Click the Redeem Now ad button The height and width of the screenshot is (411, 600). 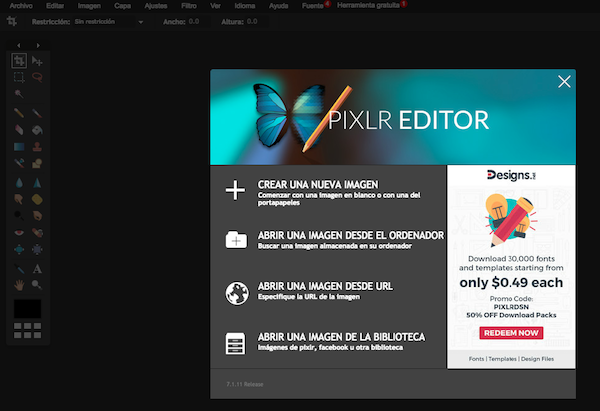511,333
